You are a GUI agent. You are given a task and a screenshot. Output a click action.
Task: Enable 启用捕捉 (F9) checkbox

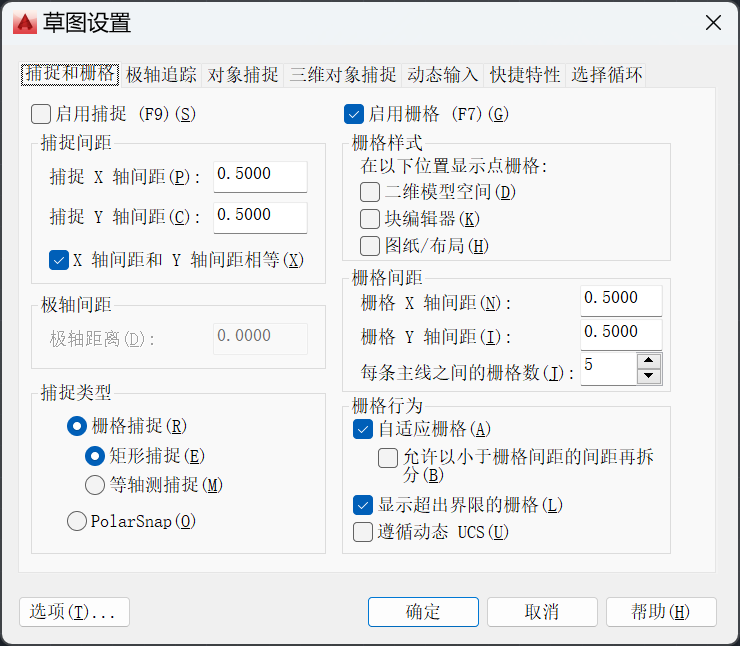pos(41,114)
